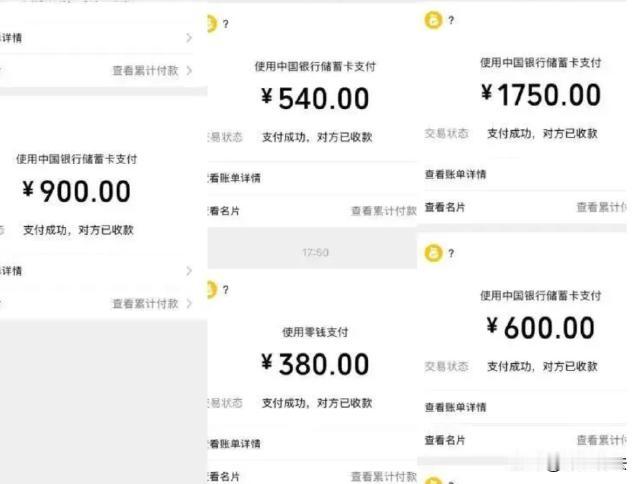The height and width of the screenshot is (484, 640).
Task: Click the 17:50 timestamp separator
Action: pos(315,252)
